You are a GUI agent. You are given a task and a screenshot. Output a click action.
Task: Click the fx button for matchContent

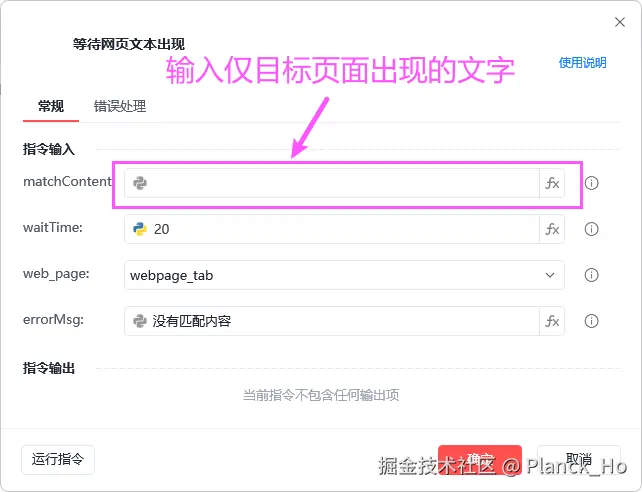pyautogui.click(x=552, y=183)
